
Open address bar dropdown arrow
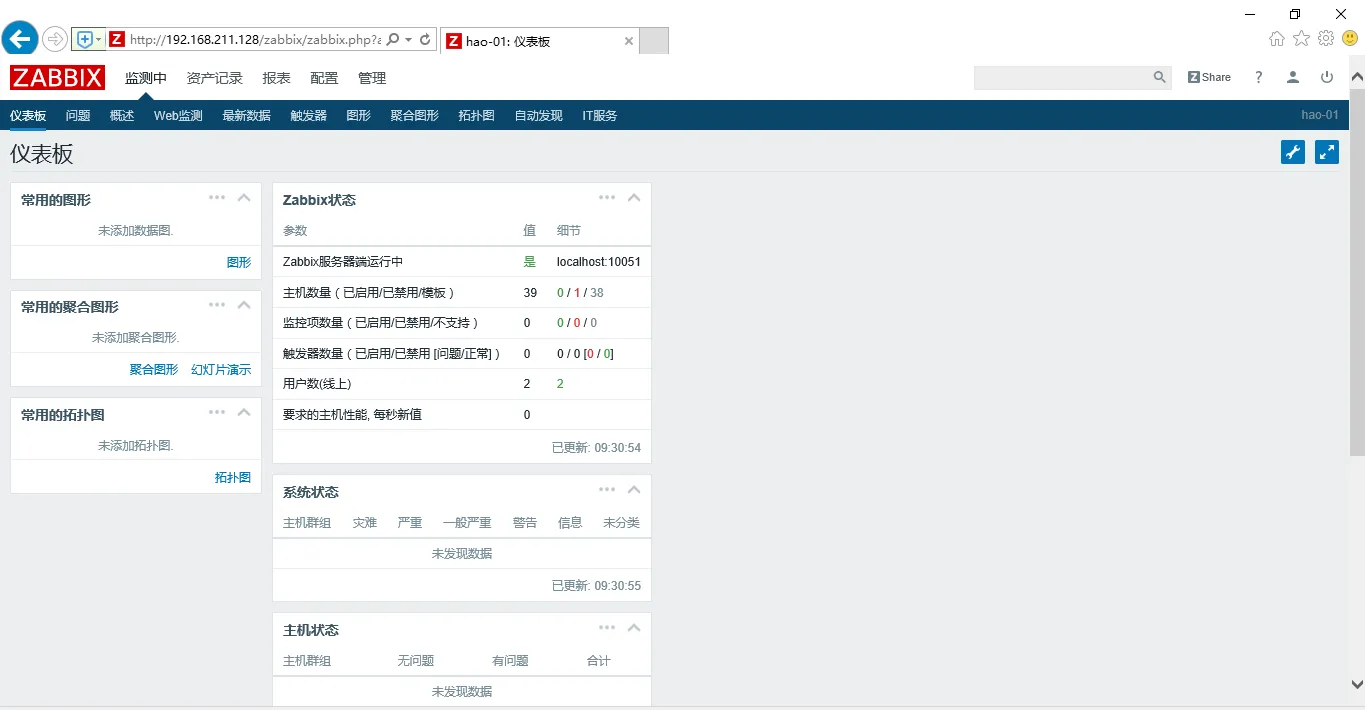pos(409,40)
